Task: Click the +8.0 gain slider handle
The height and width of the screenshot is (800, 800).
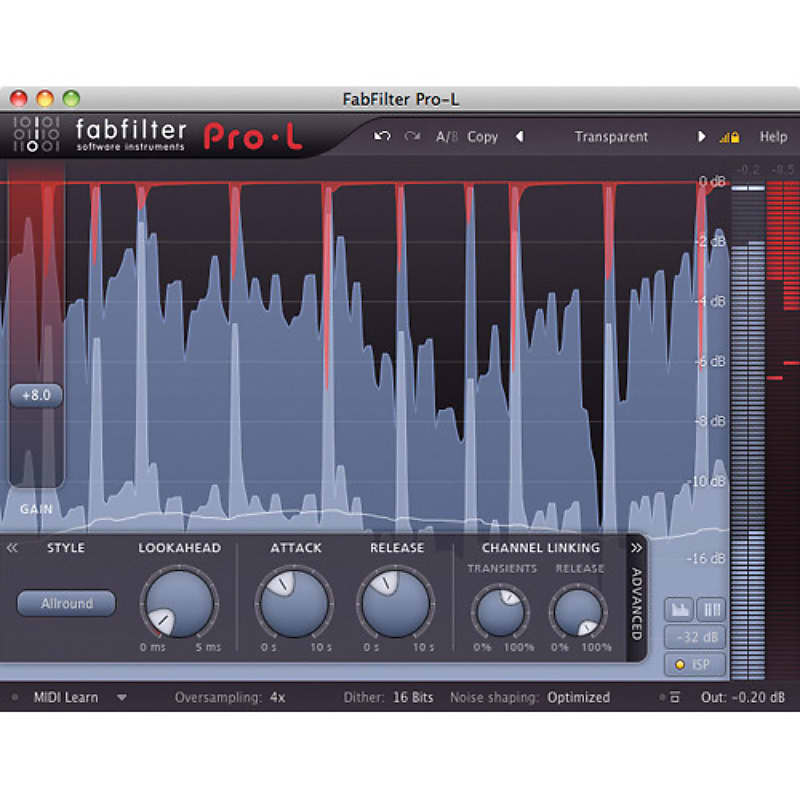Action: (x=36, y=395)
